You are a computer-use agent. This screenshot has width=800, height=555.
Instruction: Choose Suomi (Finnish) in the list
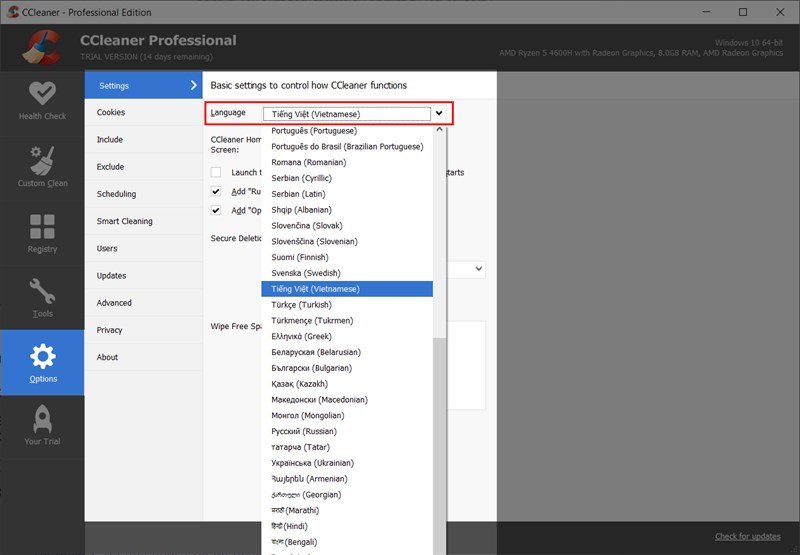click(x=300, y=257)
